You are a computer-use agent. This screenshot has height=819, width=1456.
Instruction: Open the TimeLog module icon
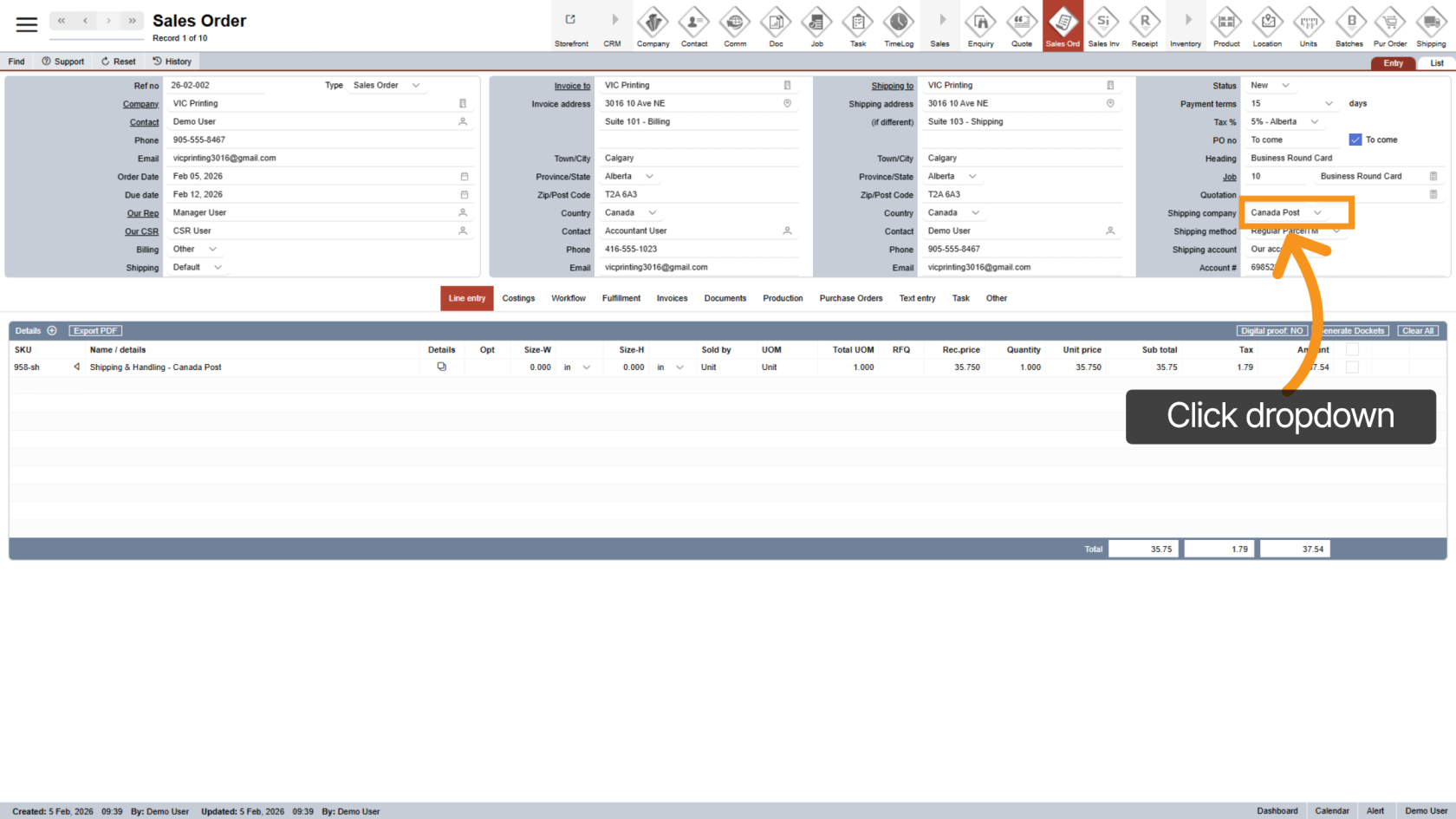899,26
